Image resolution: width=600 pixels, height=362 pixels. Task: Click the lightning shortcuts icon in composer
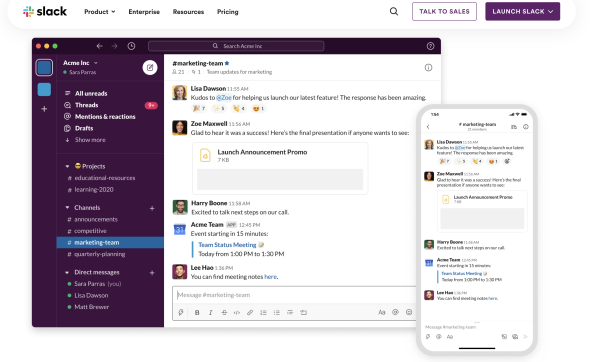point(181,313)
